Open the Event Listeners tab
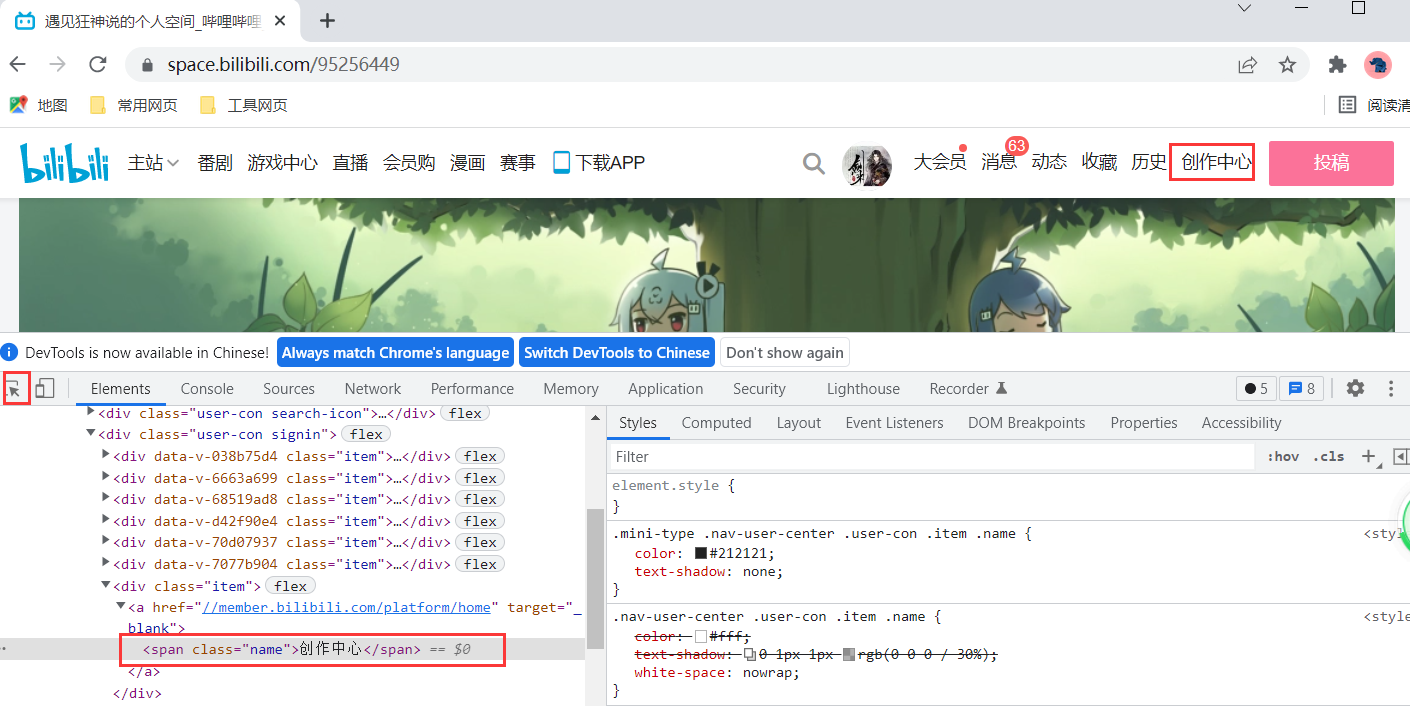Image resolution: width=1410 pixels, height=706 pixels. pos(894,423)
